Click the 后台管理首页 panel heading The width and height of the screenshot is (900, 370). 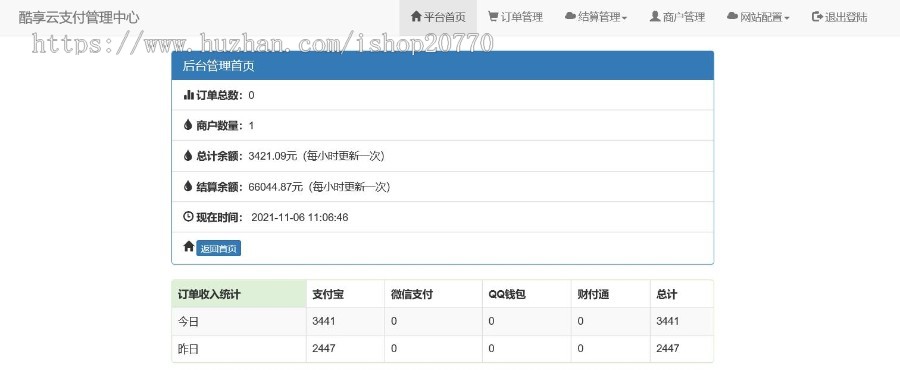tap(443, 65)
